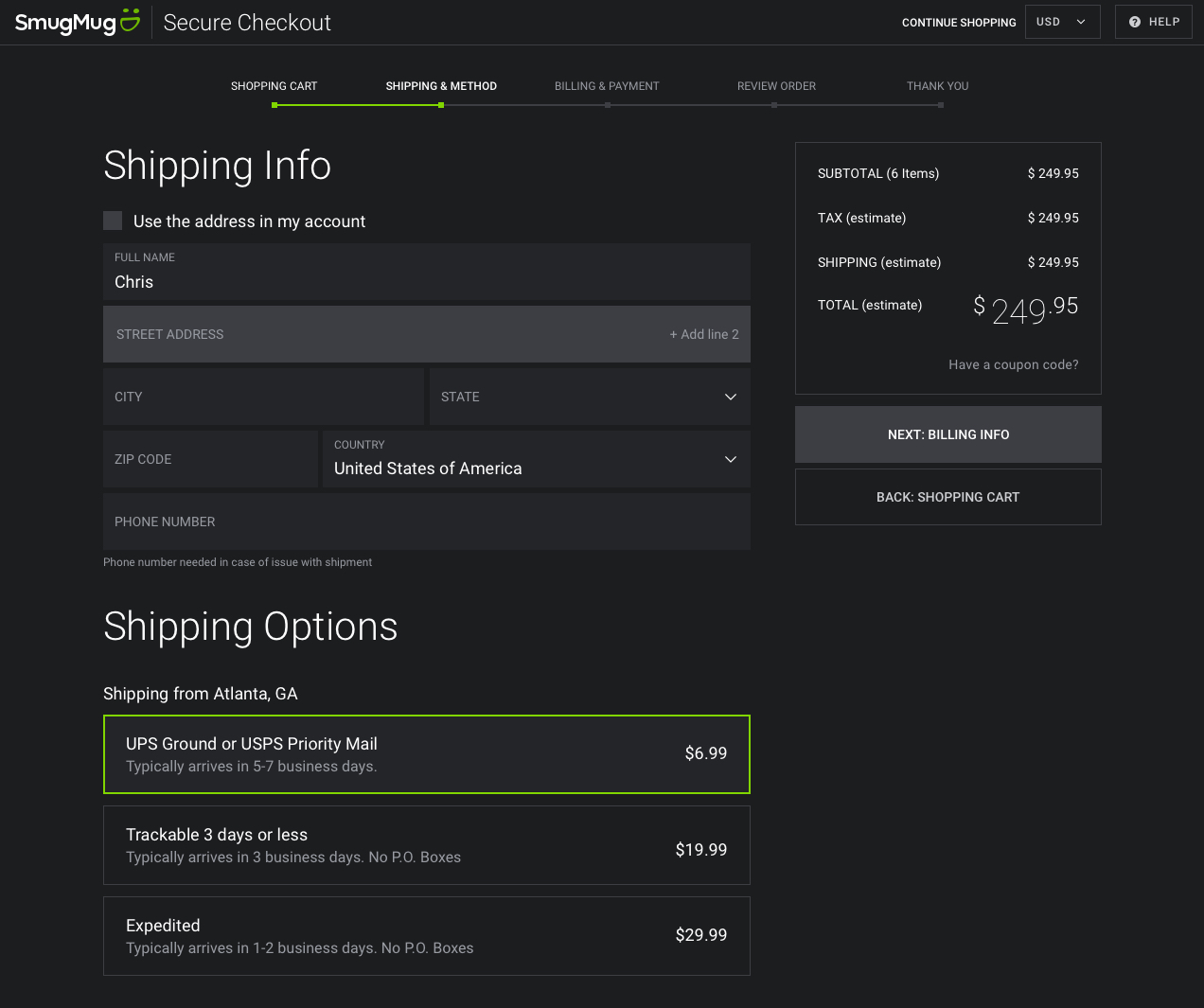Click into the Zip Code field
This screenshot has width=1204, height=1008.
210,459
